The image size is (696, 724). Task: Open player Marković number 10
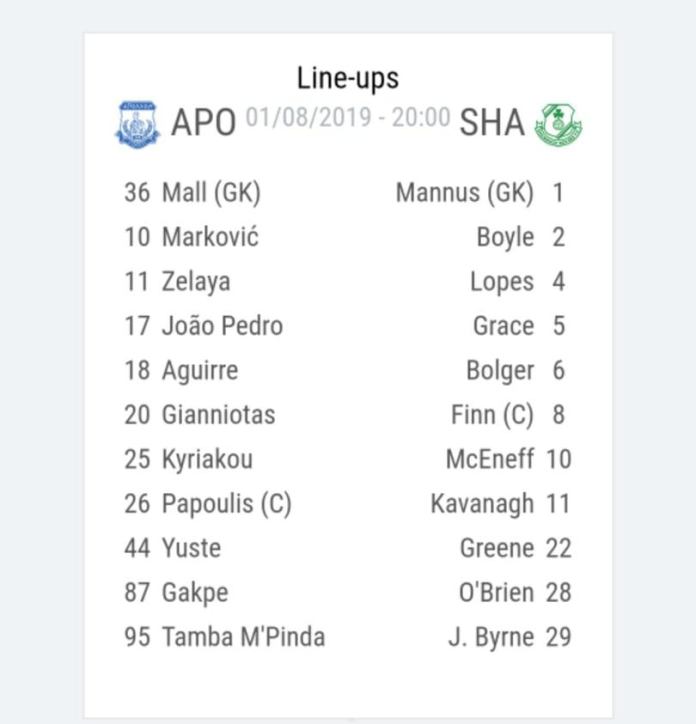[192, 237]
